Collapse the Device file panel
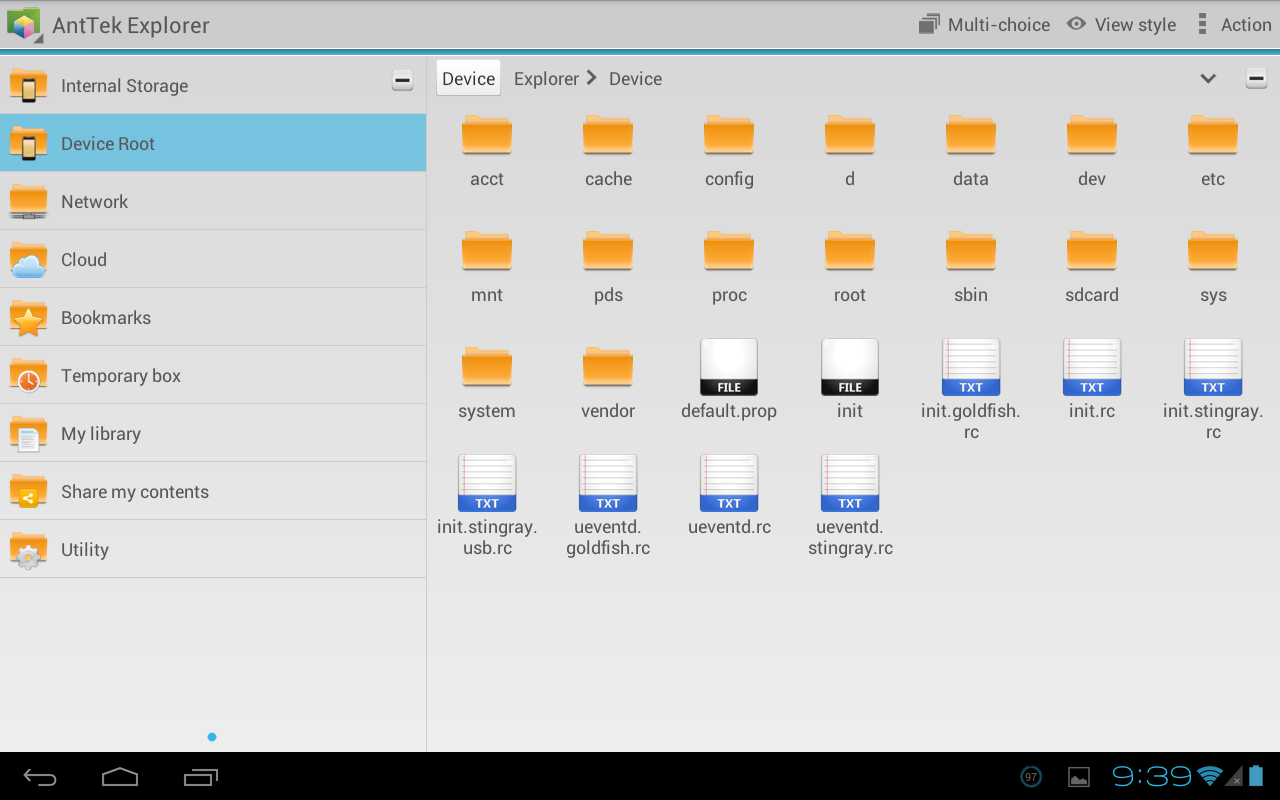1280x800 pixels. click(1255, 77)
